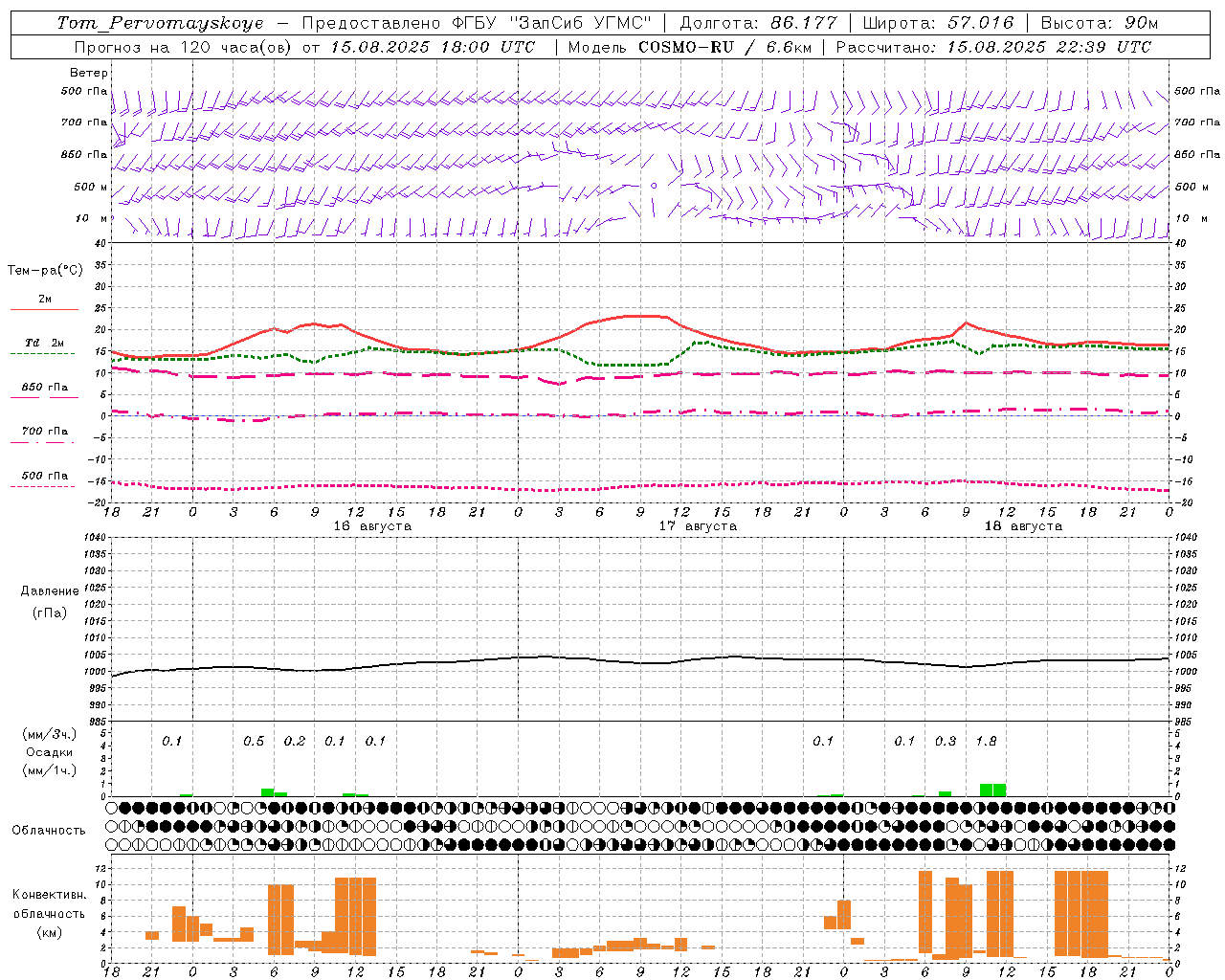Click the 0.3 precipitation value
This screenshot has height=980, width=1225.
point(946,742)
